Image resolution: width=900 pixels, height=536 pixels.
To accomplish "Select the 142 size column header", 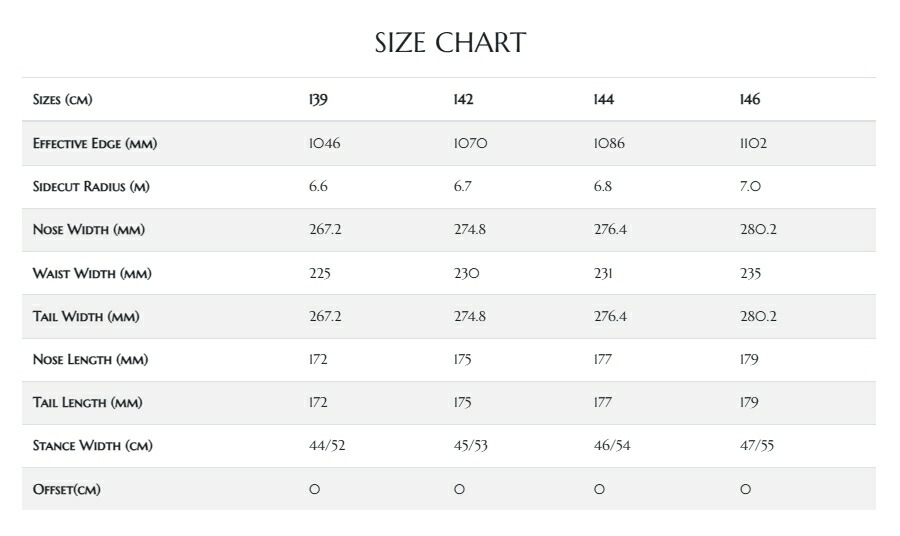I will pos(463,100).
